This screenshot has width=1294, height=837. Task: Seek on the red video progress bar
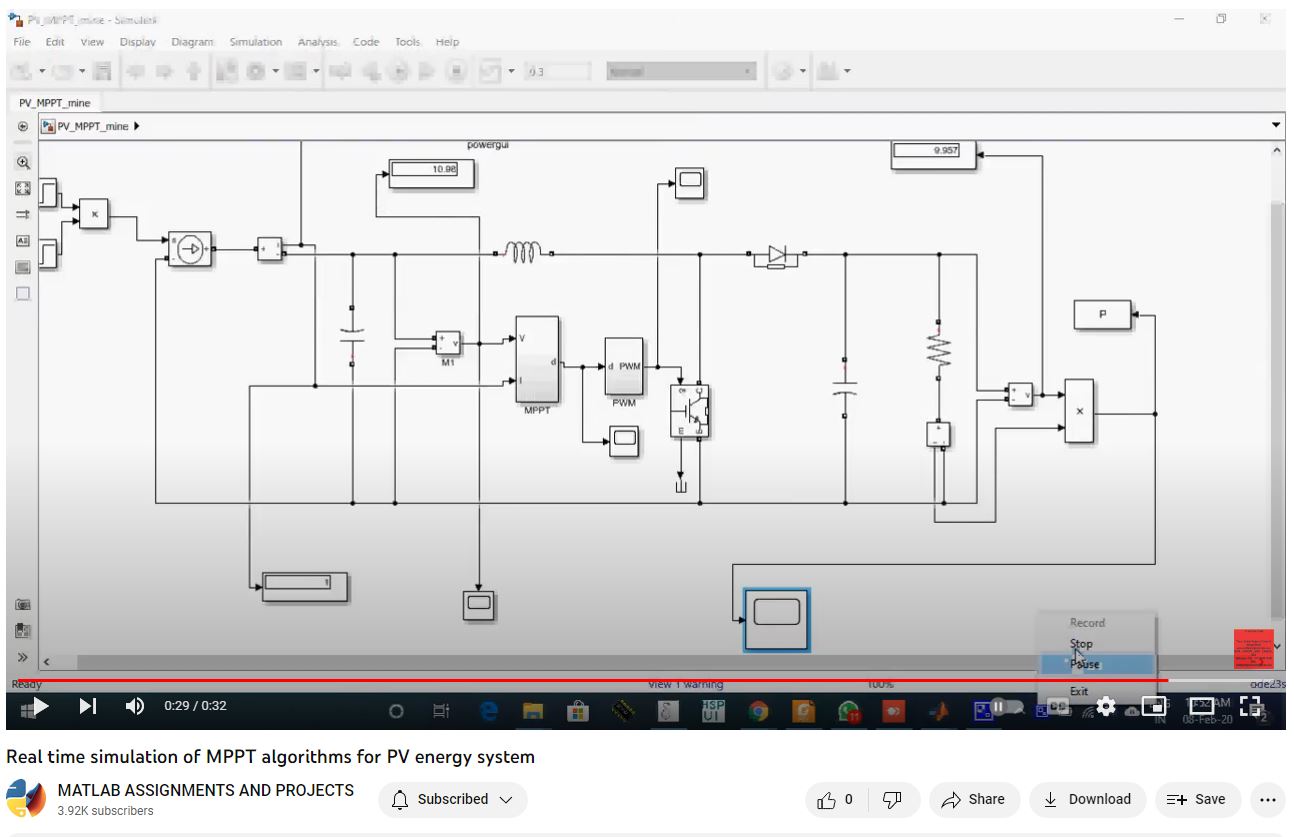coord(600,681)
